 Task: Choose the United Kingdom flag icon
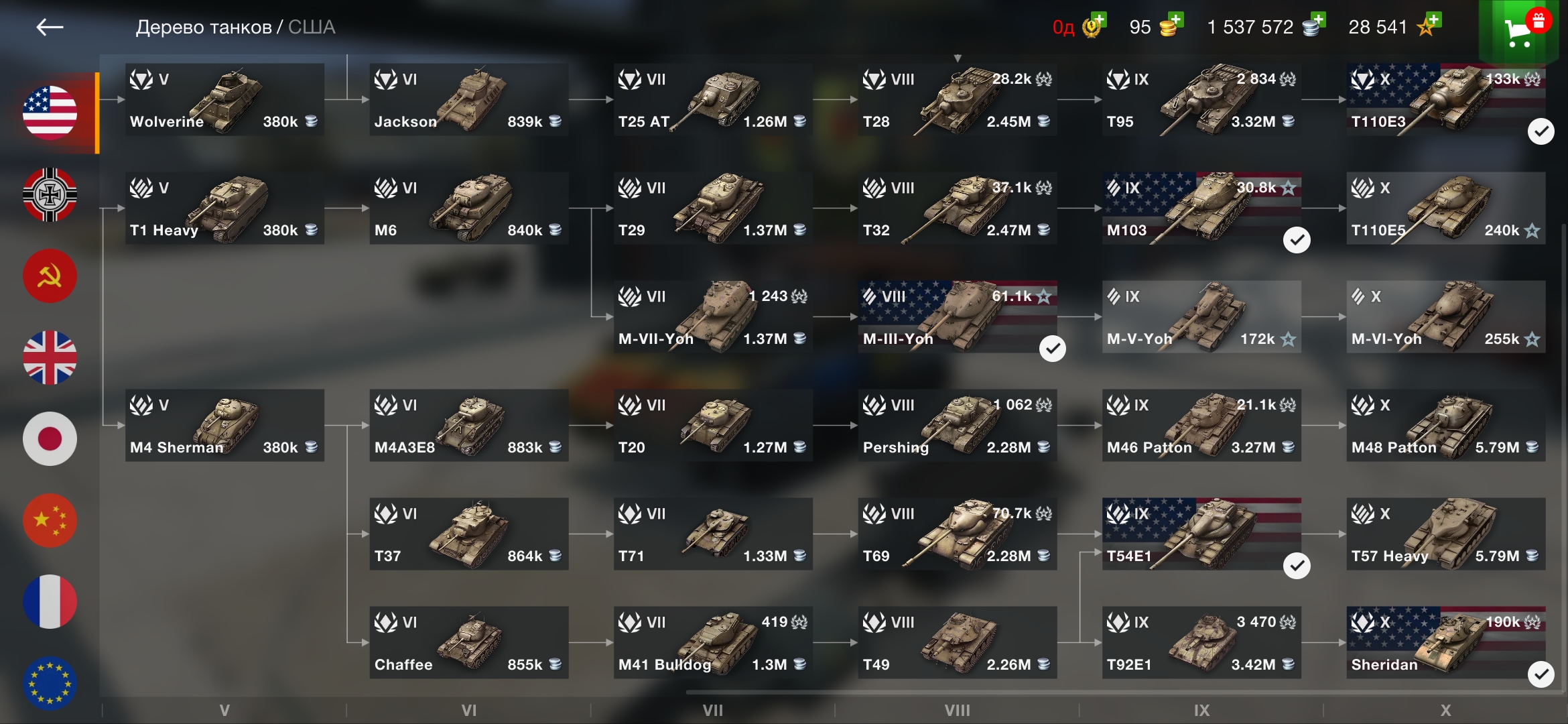tap(50, 357)
